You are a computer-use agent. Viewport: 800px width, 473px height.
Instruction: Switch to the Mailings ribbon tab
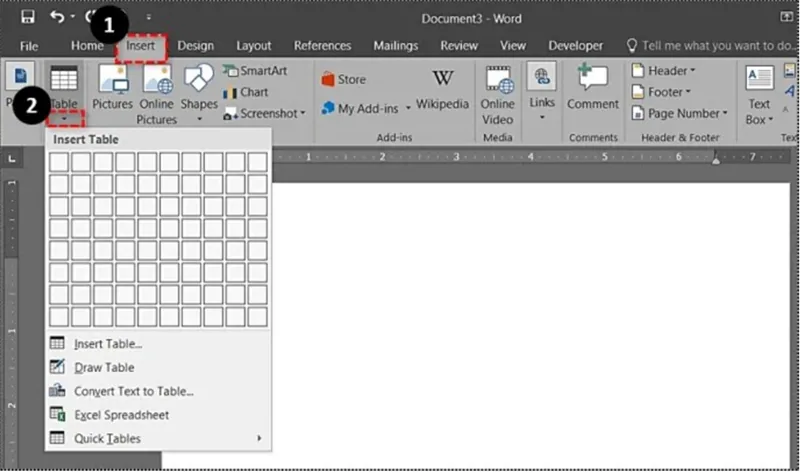(x=395, y=46)
